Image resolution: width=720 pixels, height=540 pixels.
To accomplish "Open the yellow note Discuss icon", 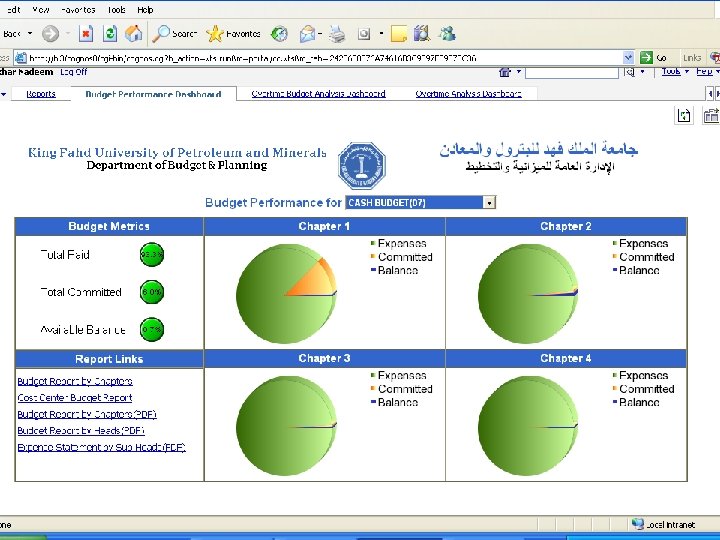I will 399,34.
